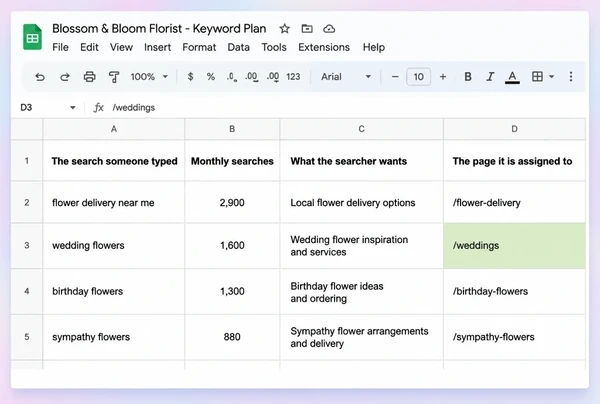The width and height of the screenshot is (600, 404).
Task: Open the View menu
Action: 121,47
